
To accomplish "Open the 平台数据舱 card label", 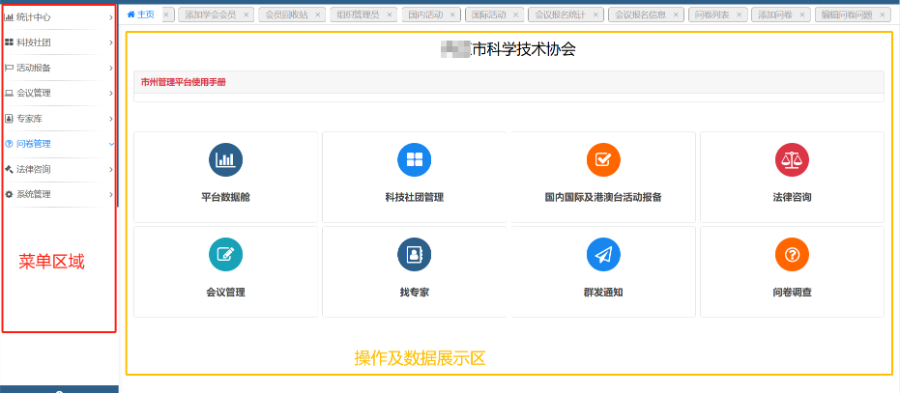I will [x=226, y=197].
